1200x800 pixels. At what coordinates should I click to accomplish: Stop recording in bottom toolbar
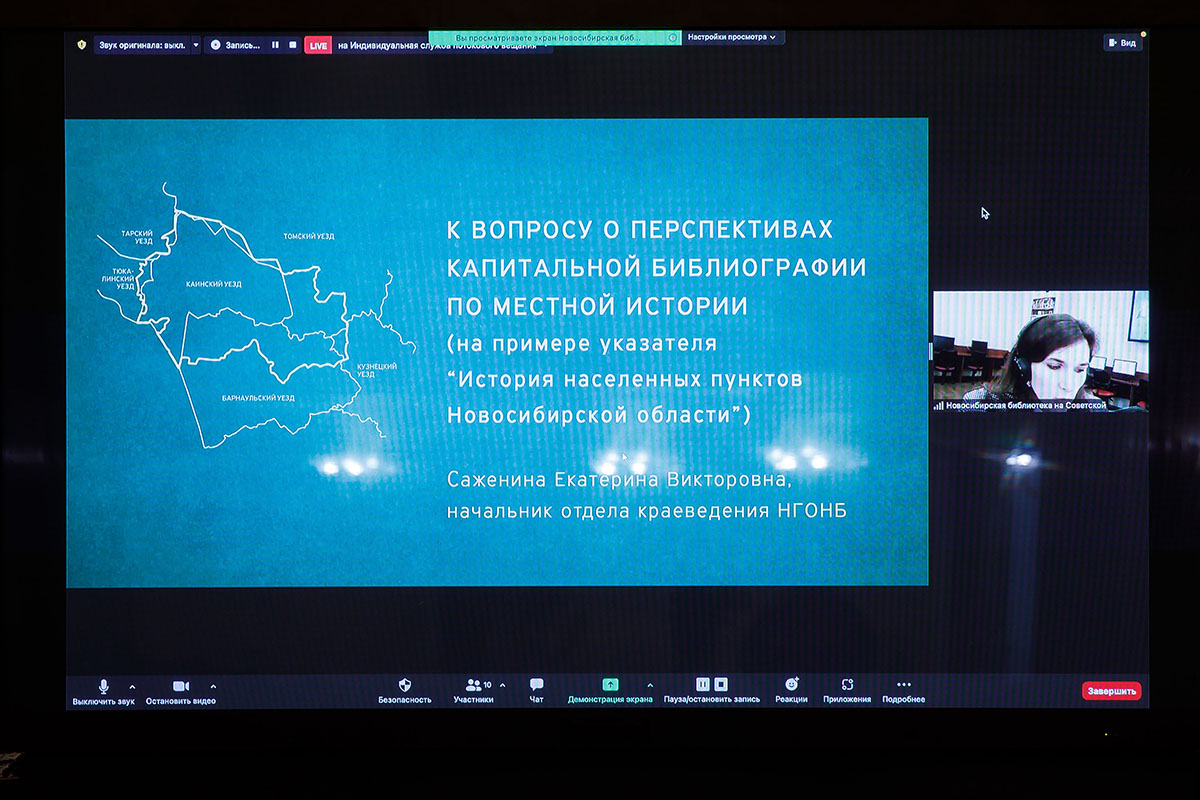(x=721, y=684)
